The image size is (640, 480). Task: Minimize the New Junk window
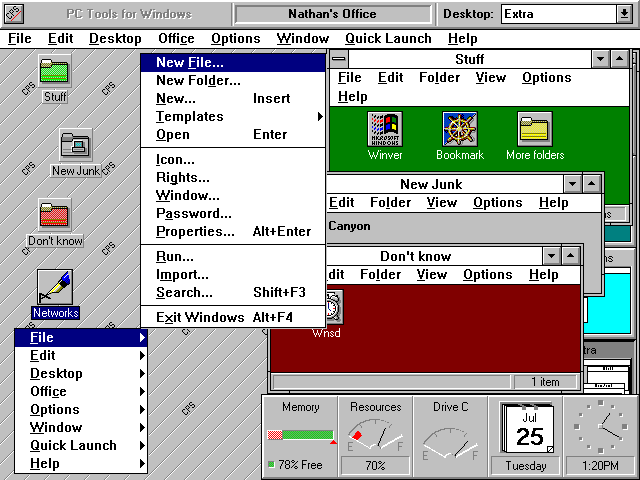click(572, 184)
